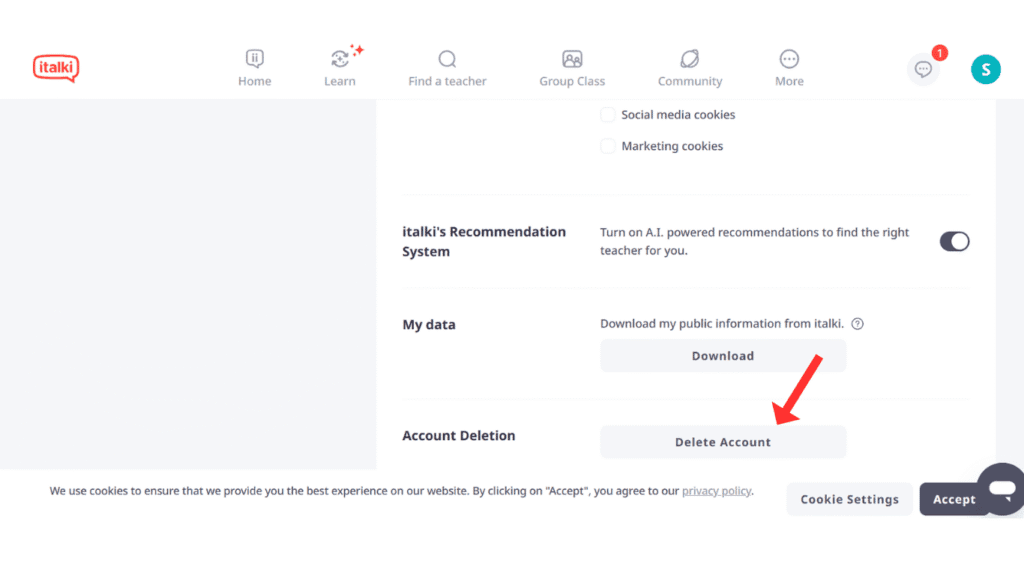This screenshot has height=576, width=1024.
Task: Select the Find a teacher label
Action: 447,82
